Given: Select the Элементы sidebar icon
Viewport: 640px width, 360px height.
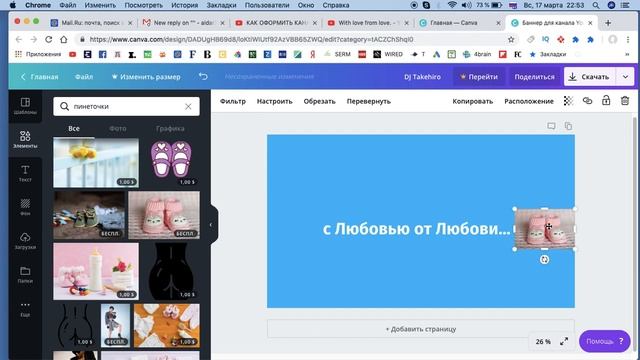Looking at the screenshot, I should click(25, 139).
